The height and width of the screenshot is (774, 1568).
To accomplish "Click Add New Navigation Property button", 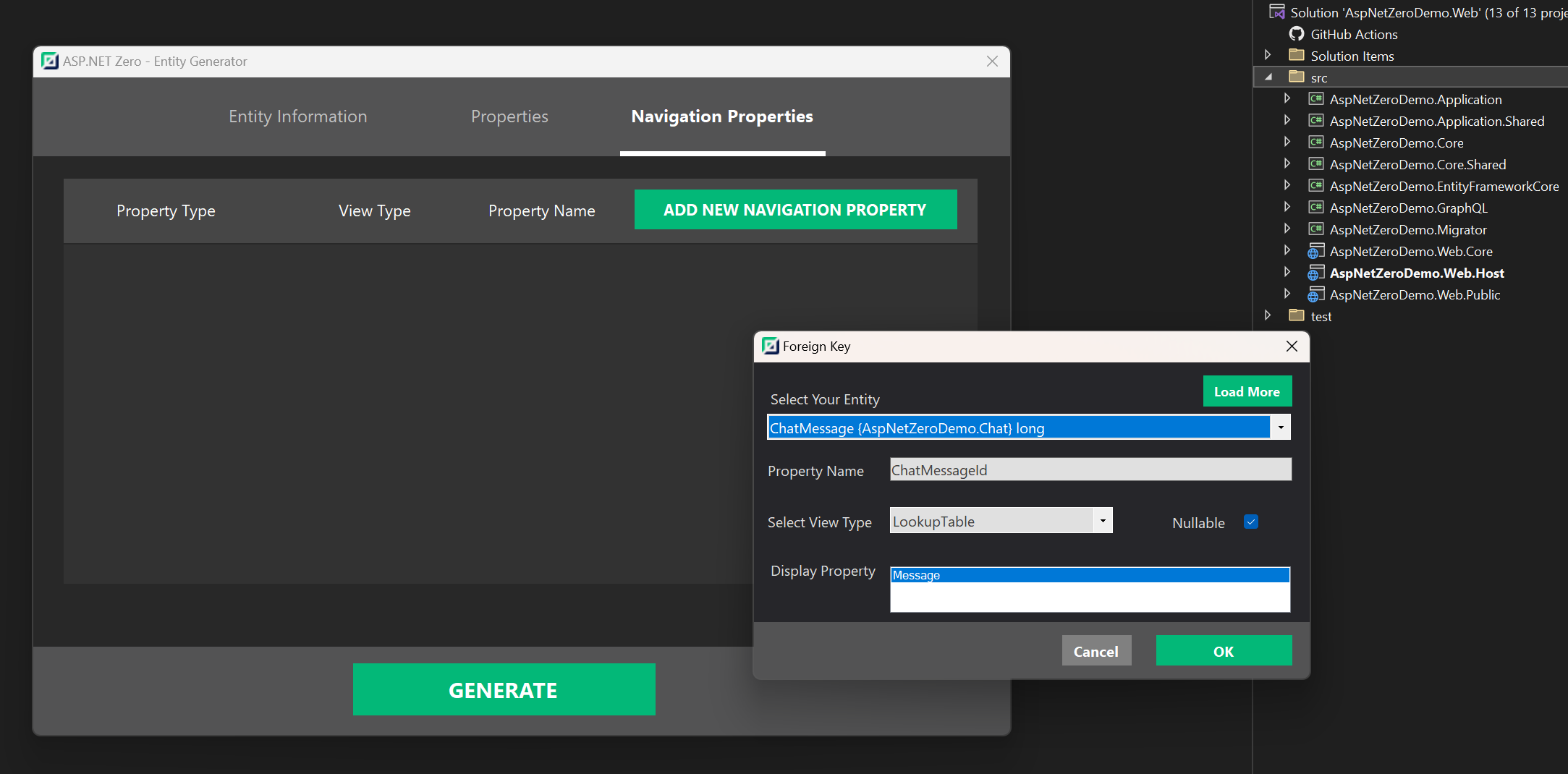I will (795, 210).
